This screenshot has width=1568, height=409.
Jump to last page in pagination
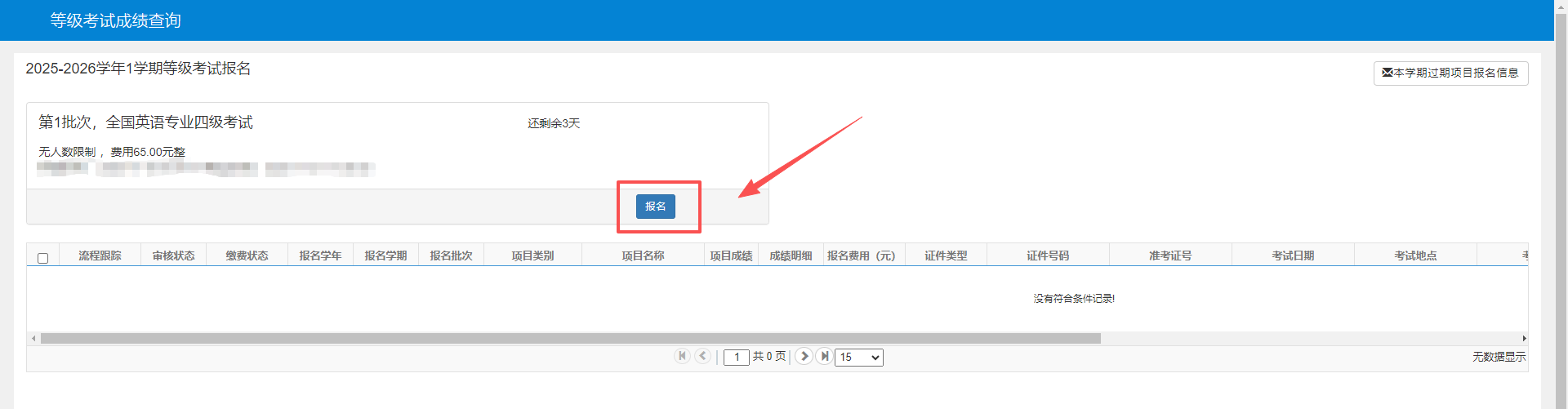tap(824, 356)
